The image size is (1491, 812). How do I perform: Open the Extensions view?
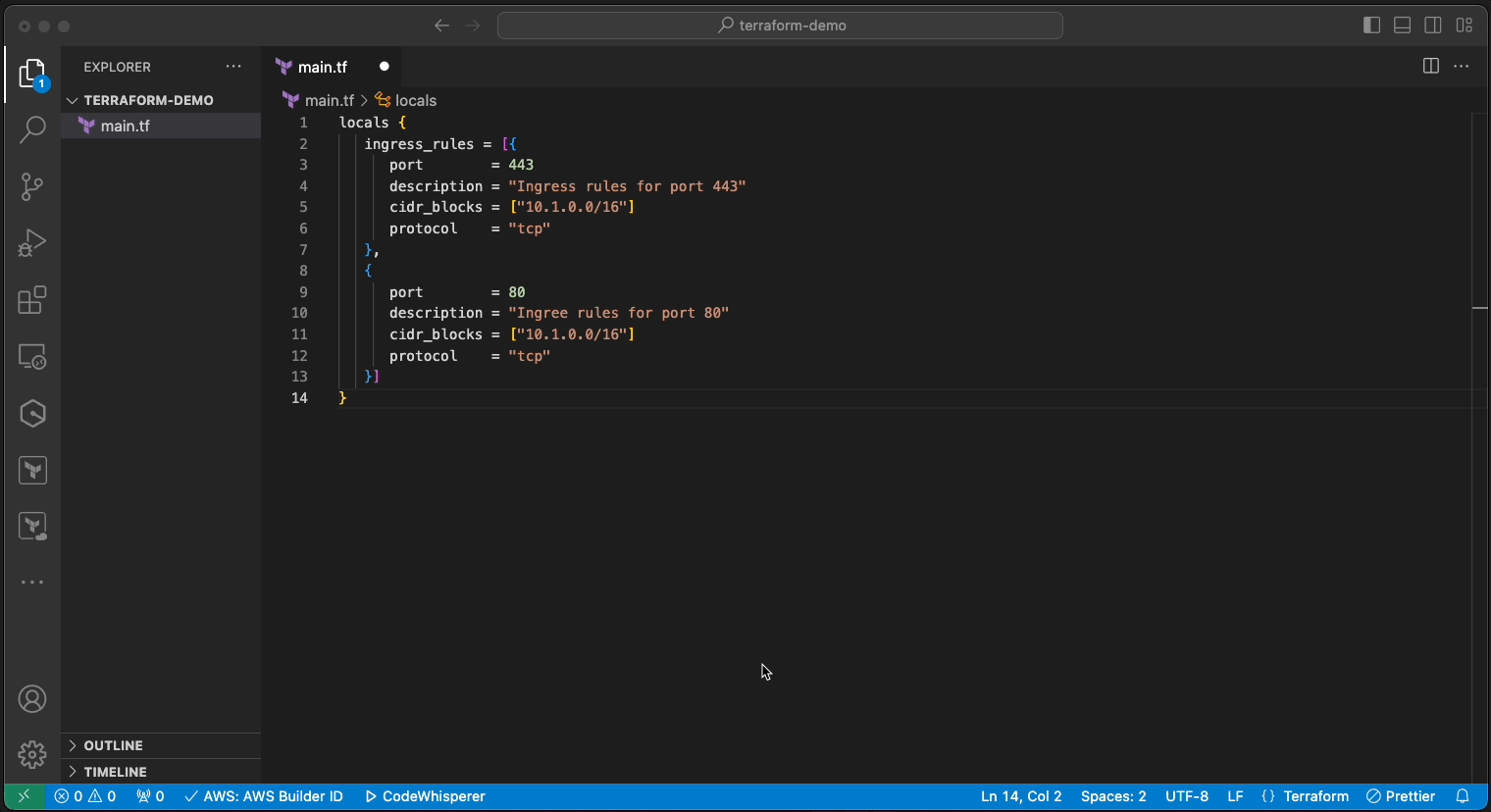(x=32, y=300)
